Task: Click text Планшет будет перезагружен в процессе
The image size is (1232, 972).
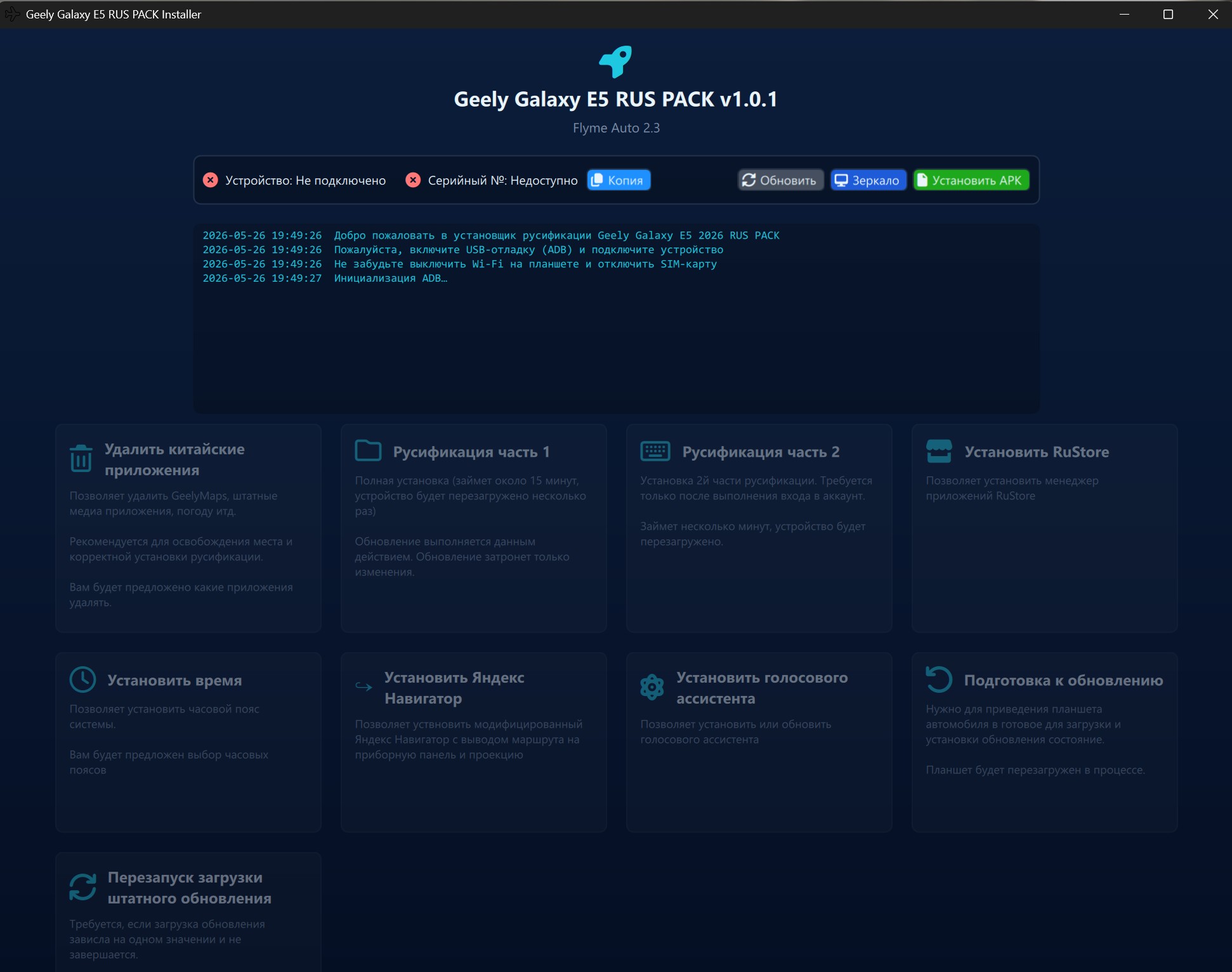Action: pyautogui.click(x=1035, y=770)
